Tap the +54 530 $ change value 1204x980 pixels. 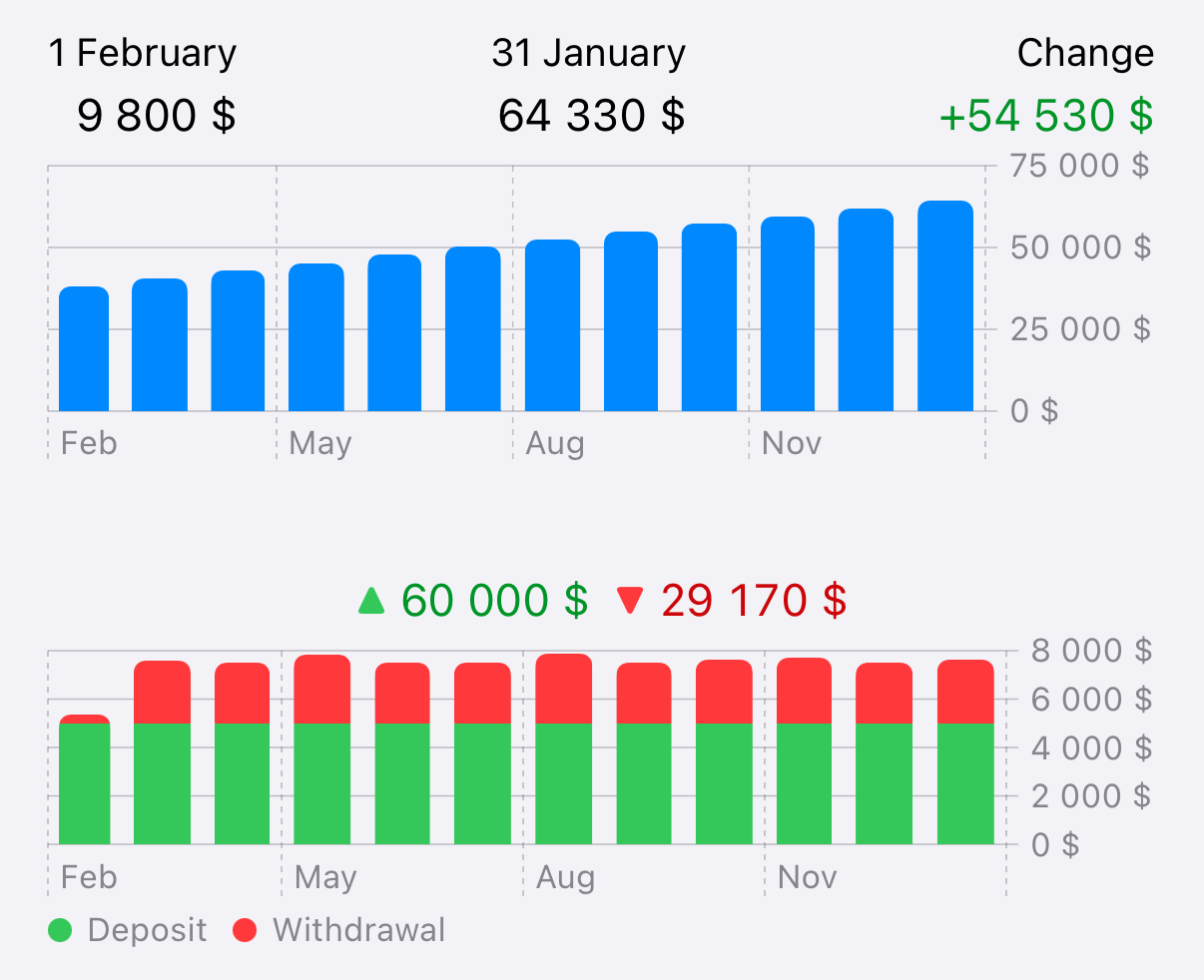pyautogui.click(x=1045, y=116)
